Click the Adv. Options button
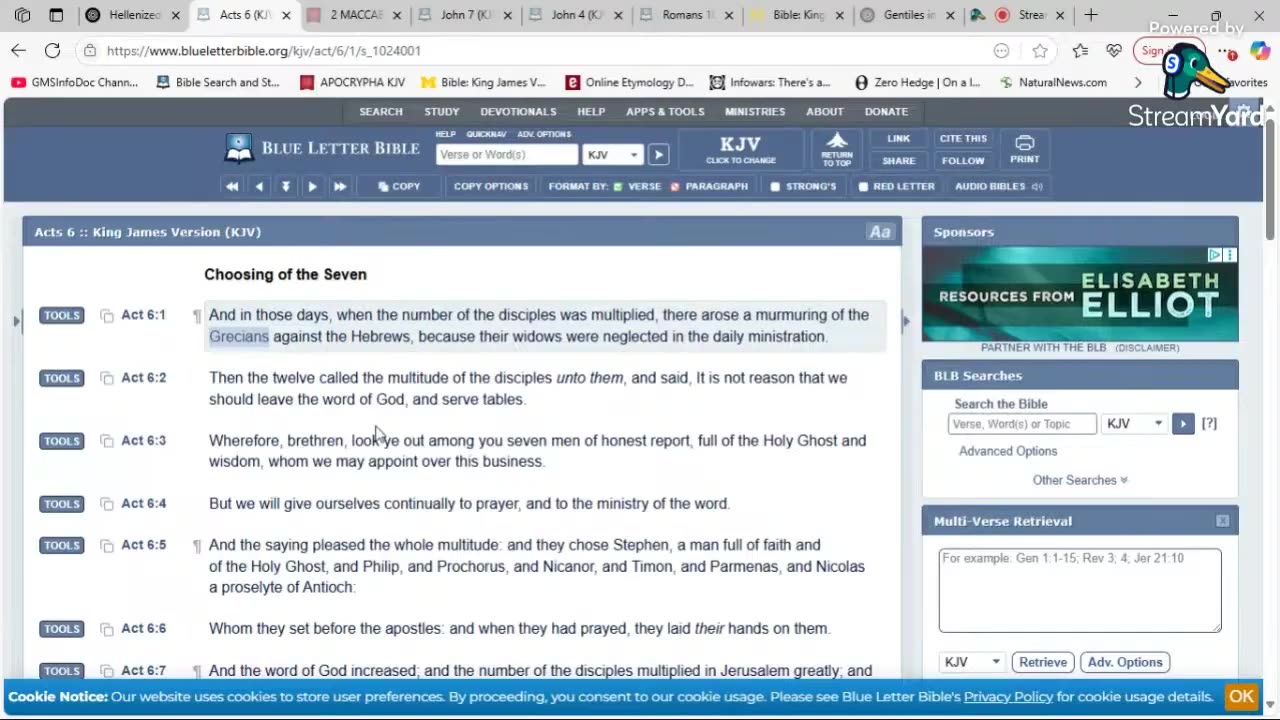This screenshot has width=1280, height=720. point(1125,662)
